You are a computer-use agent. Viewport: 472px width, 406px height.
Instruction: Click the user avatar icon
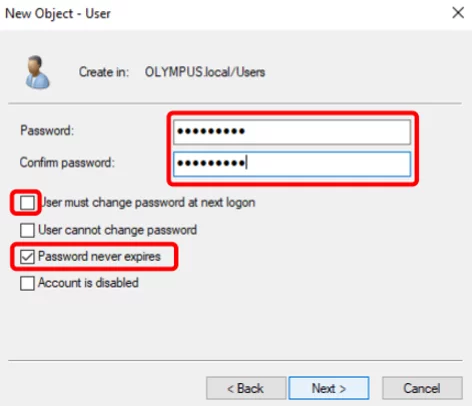pos(38,72)
